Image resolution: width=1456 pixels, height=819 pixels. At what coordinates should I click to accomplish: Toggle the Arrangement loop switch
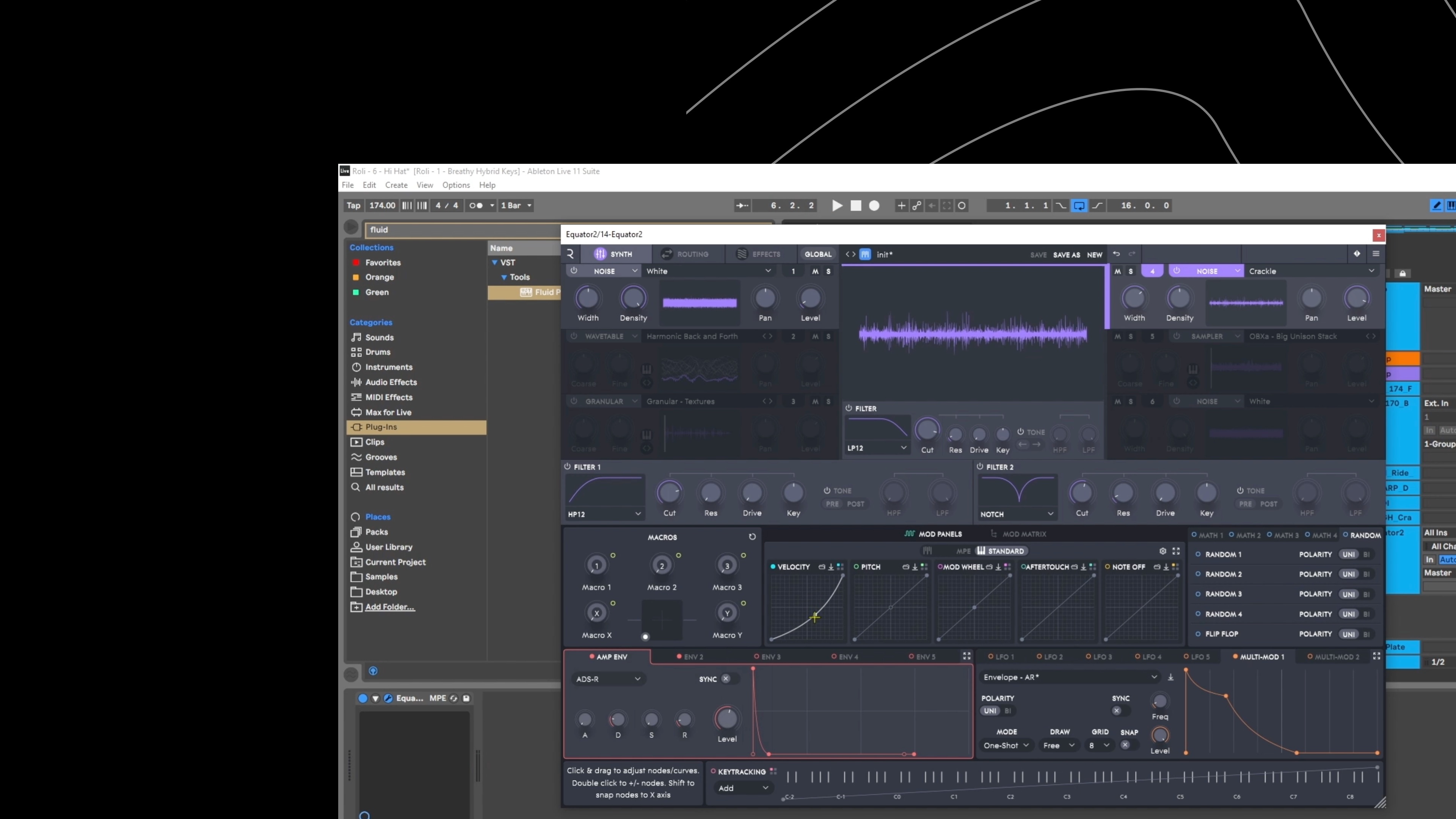coord(1080,206)
